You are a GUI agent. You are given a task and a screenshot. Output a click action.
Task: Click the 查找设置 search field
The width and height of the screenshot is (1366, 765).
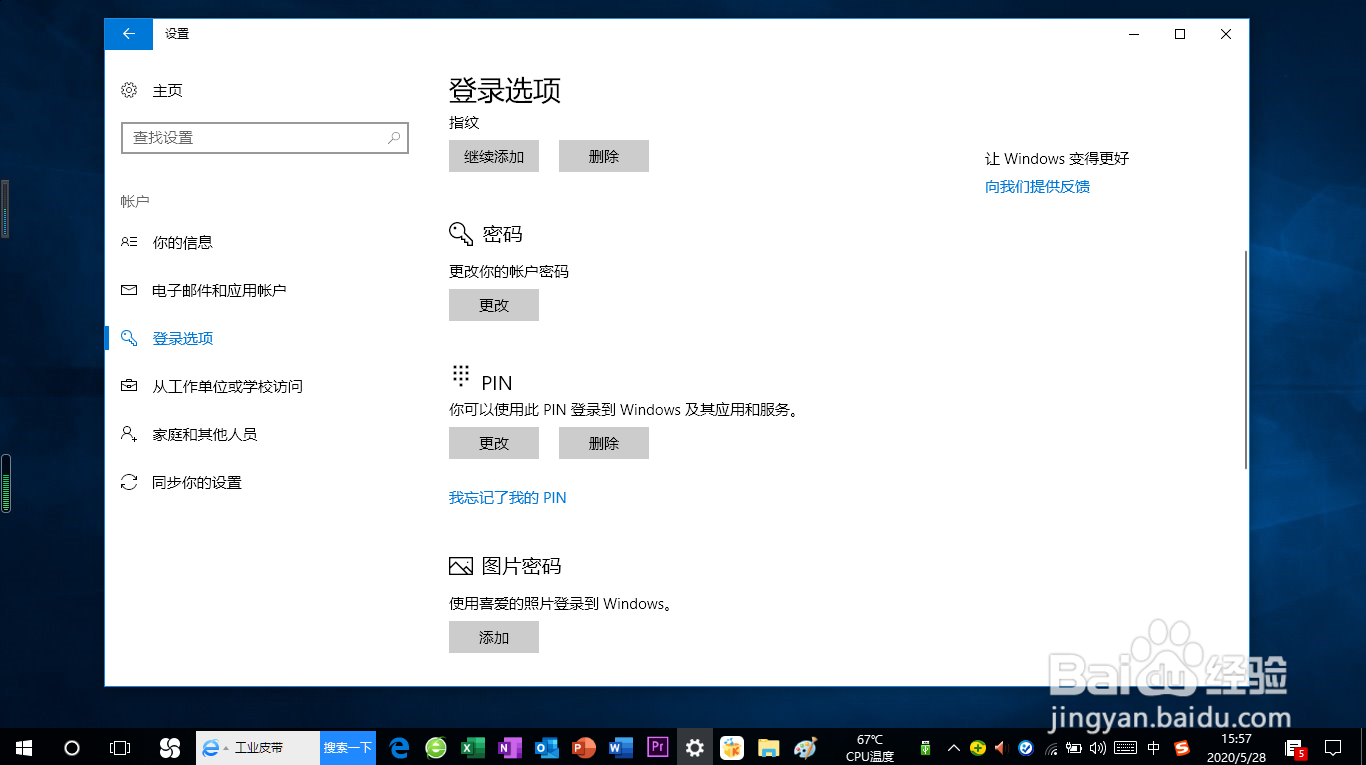click(x=265, y=138)
